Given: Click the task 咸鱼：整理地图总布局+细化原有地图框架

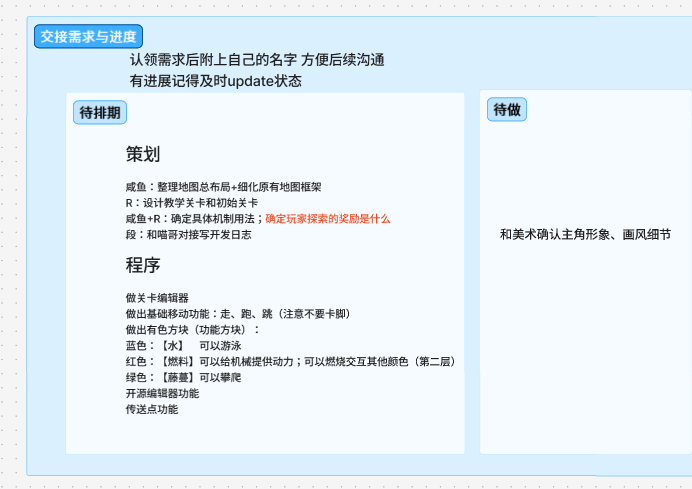Looking at the screenshot, I should click(x=223, y=187).
